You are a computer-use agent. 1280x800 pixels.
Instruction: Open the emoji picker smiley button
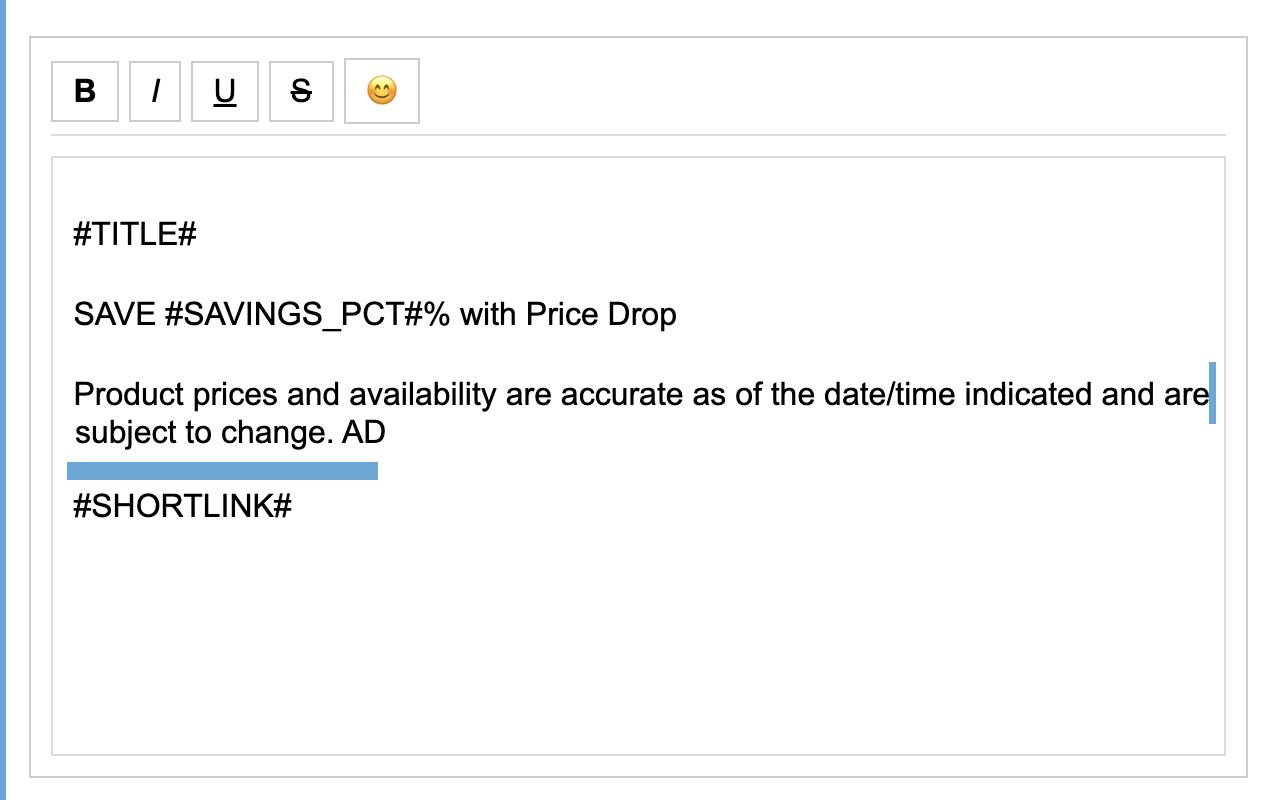tap(382, 92)
